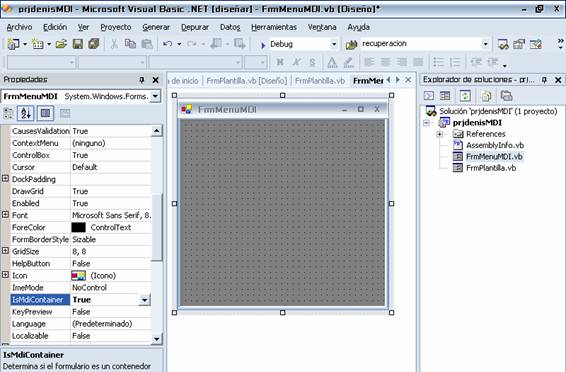Select AssemblyInfo.vb in solution explorer
Viewport: 566px width, 372px height.
(x=495, y=145)
